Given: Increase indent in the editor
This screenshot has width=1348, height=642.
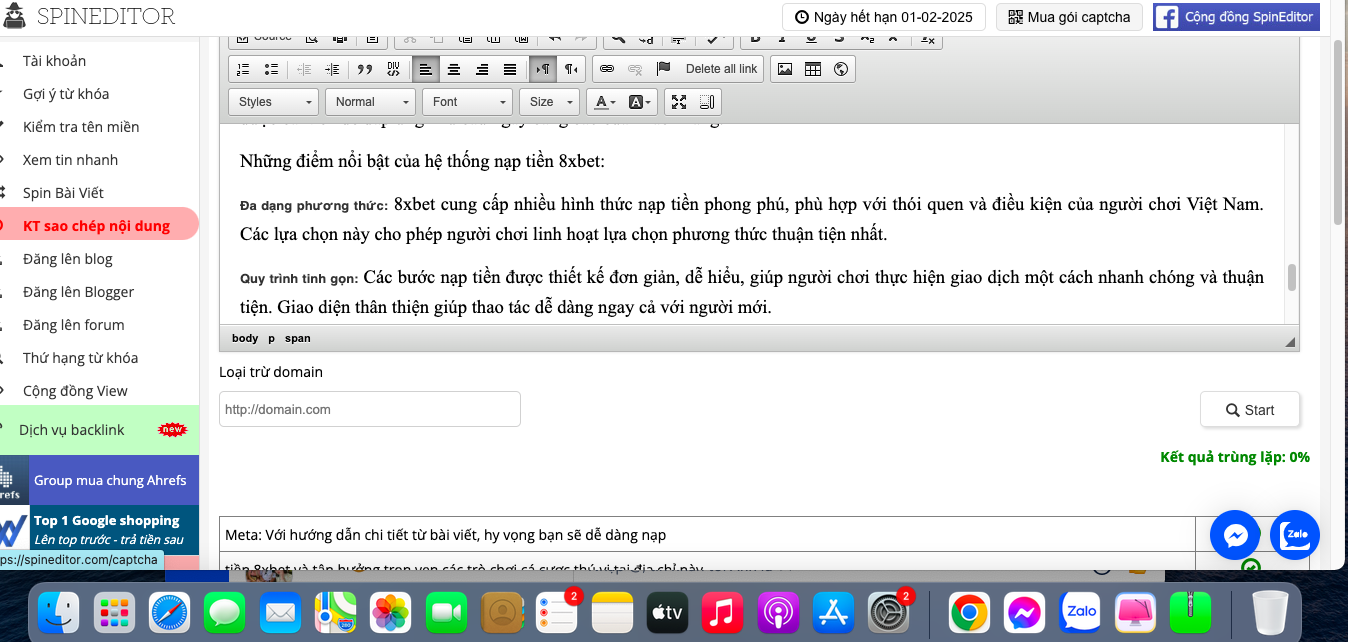Looking at the screenshot, I should [x=333, y=69].
